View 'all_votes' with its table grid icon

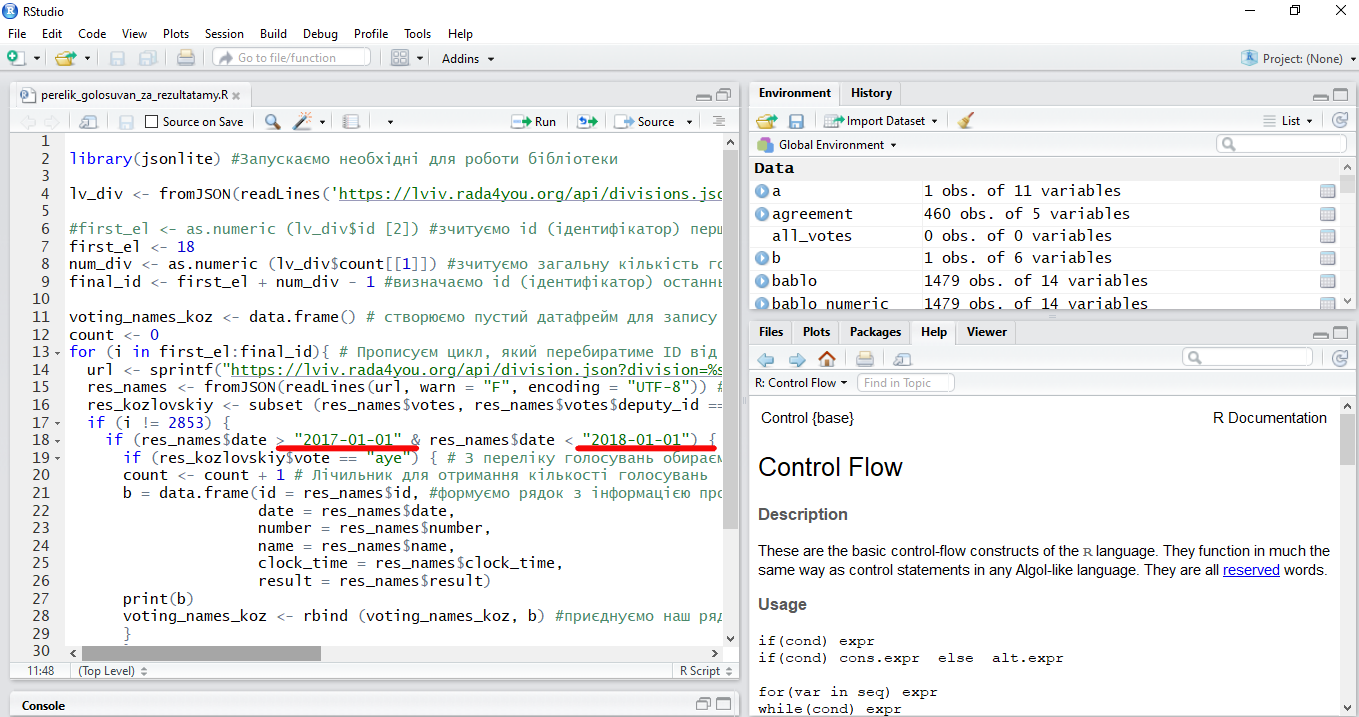pos(1327,236)
